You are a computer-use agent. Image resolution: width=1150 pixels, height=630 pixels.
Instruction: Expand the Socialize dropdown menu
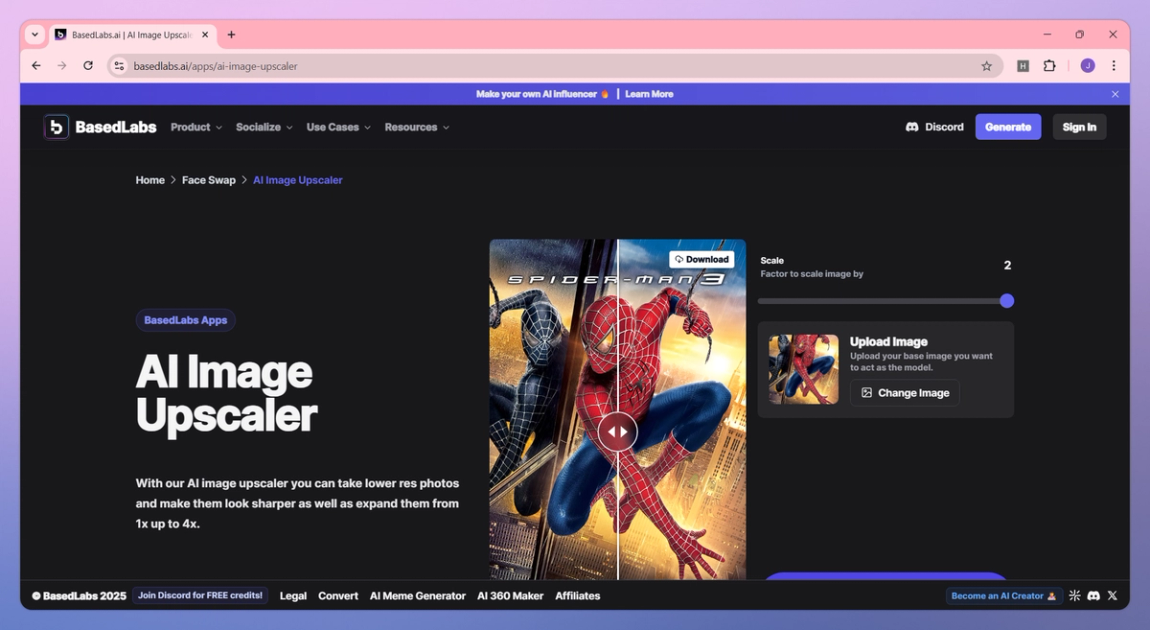coord(264,127)
